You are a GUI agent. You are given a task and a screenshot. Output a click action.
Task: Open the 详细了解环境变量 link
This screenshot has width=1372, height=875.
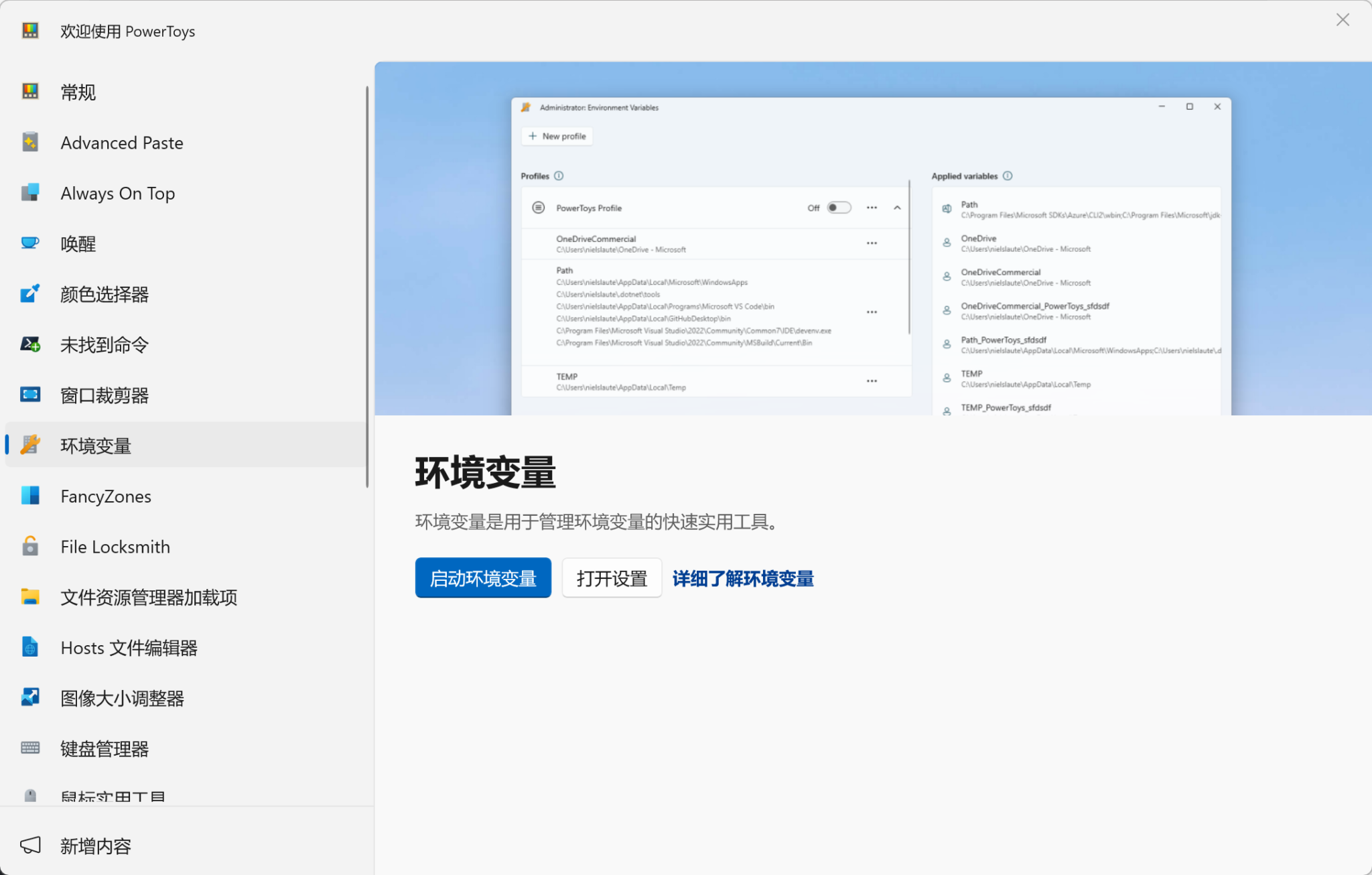click(x=742, y=578)
